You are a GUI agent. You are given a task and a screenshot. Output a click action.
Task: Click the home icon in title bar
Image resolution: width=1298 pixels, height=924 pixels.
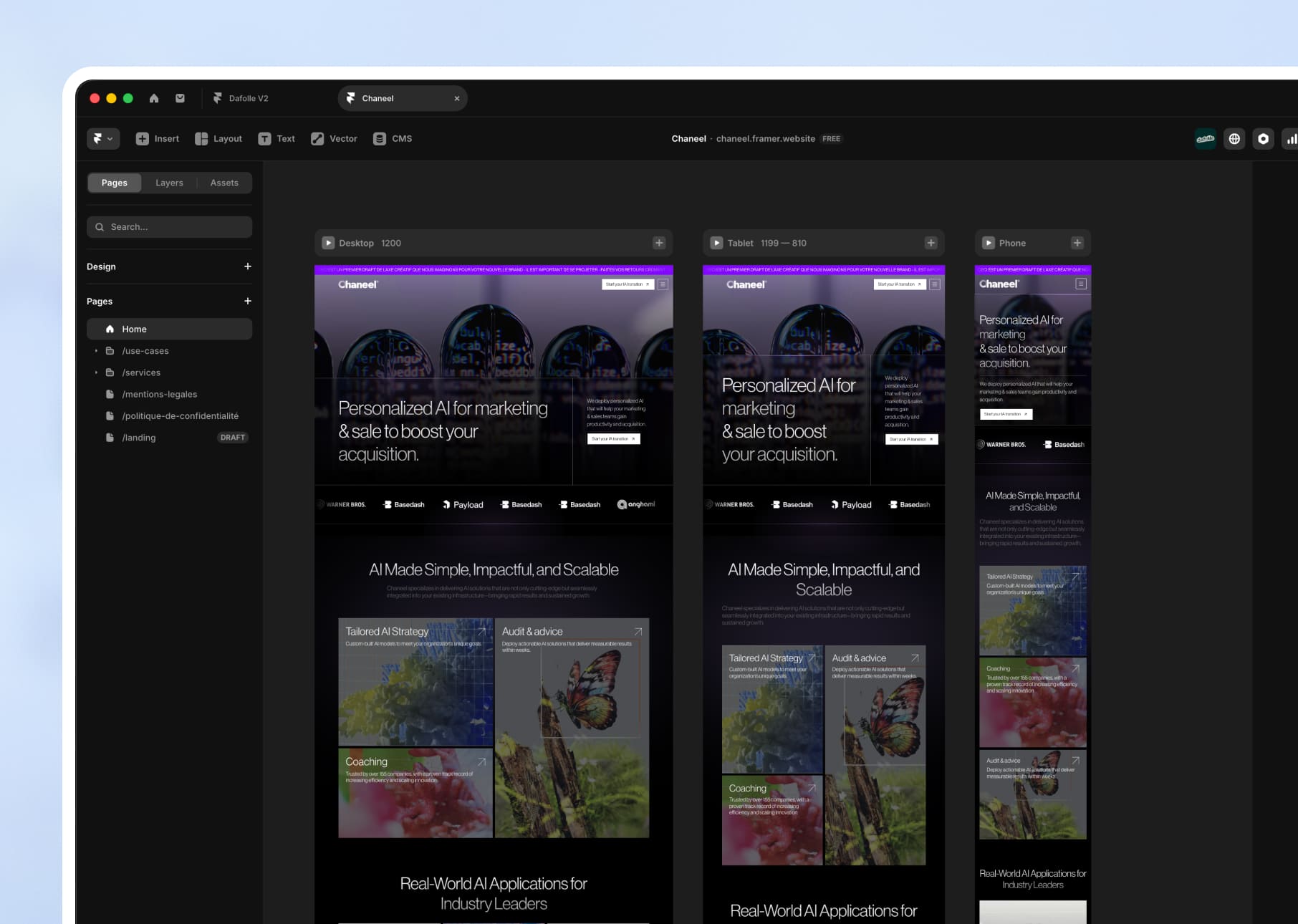[154, 98]
